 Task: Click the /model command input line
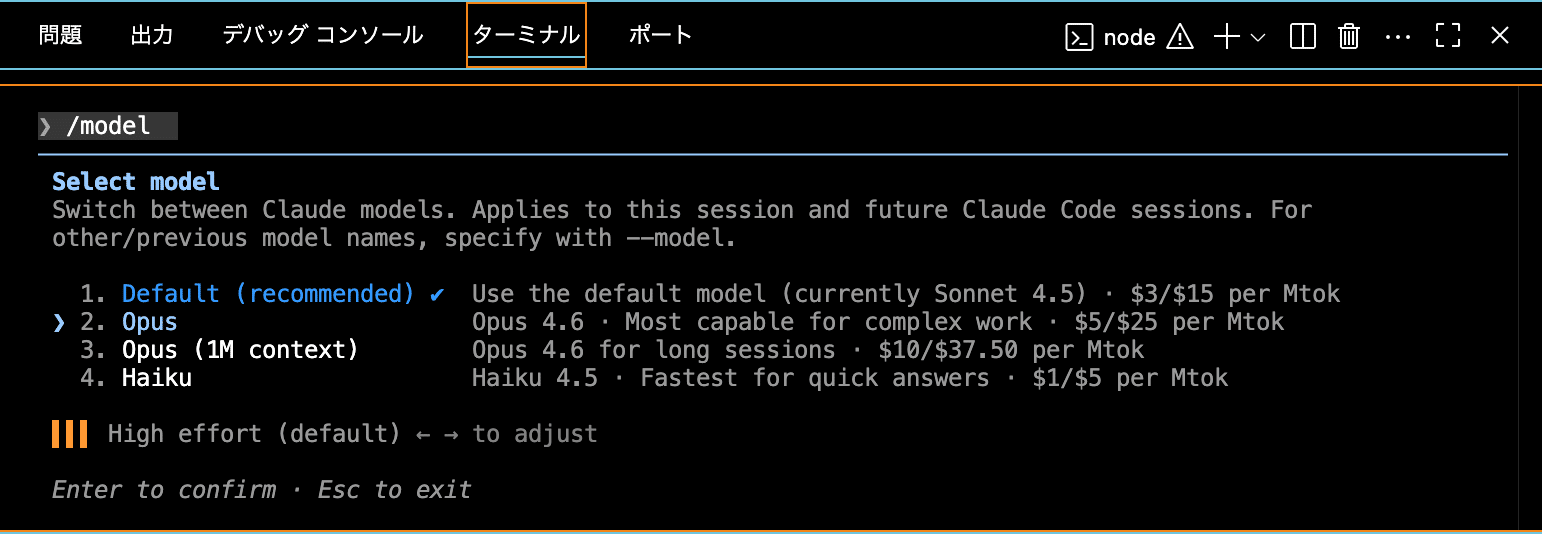[108, 126]
